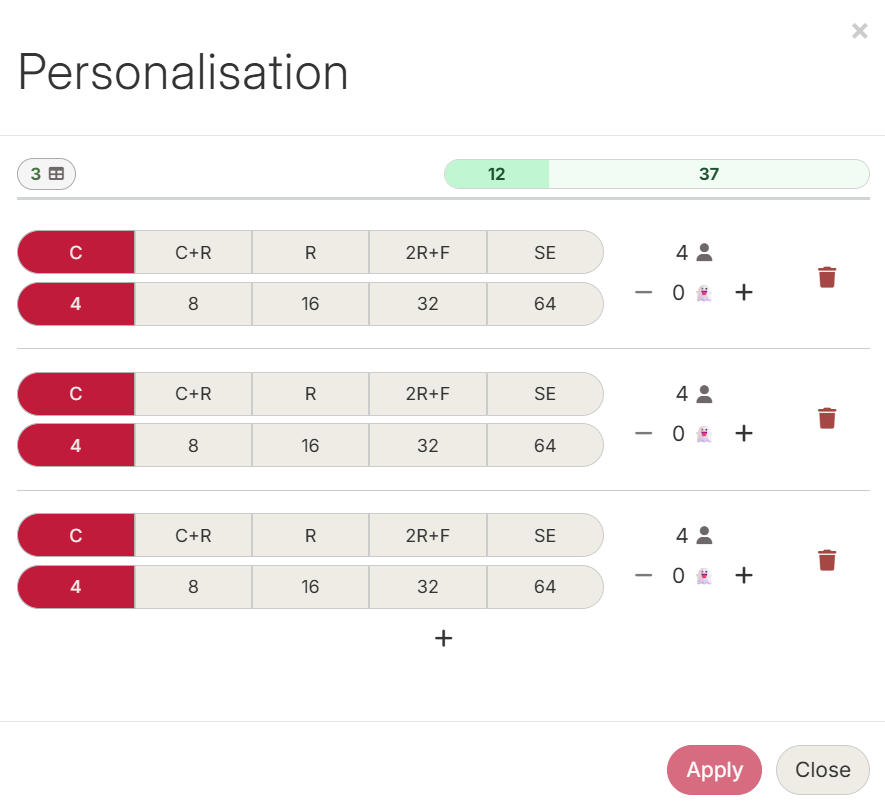Click the Close button
Image resolution: width=885 pixels, height=811 pixels.
[x=822, y=770]
